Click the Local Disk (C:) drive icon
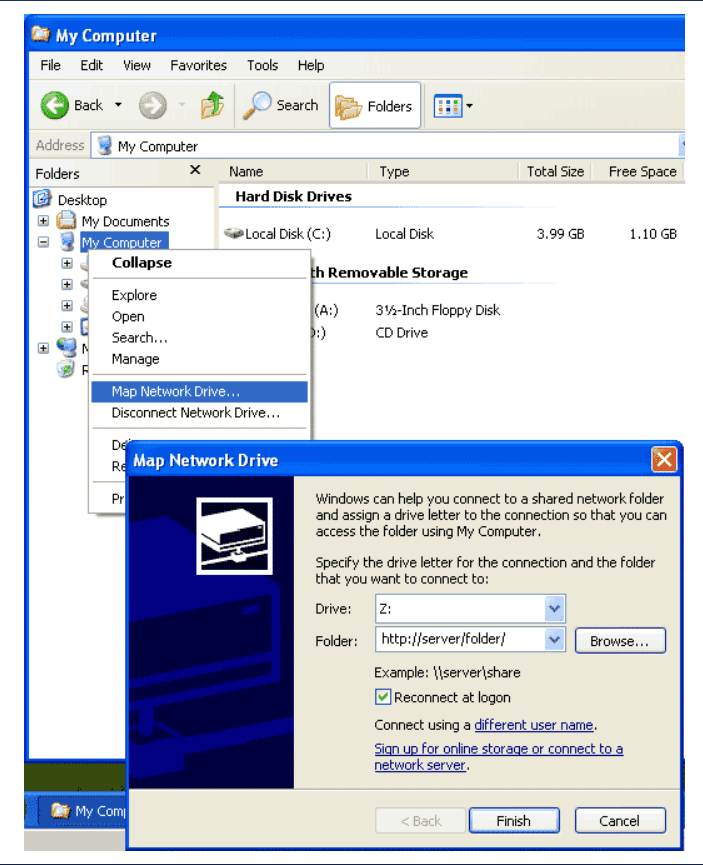 (x=234, y=233)
